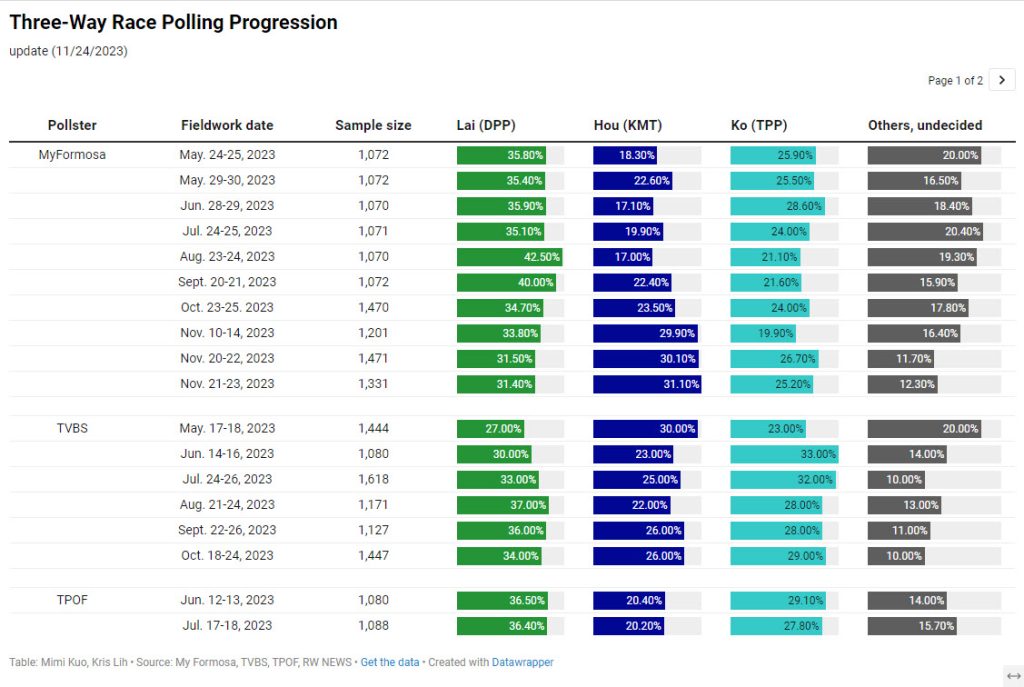Click the Ko (TPP) column header
The image size is (1024, 687).
click(759, 126)
